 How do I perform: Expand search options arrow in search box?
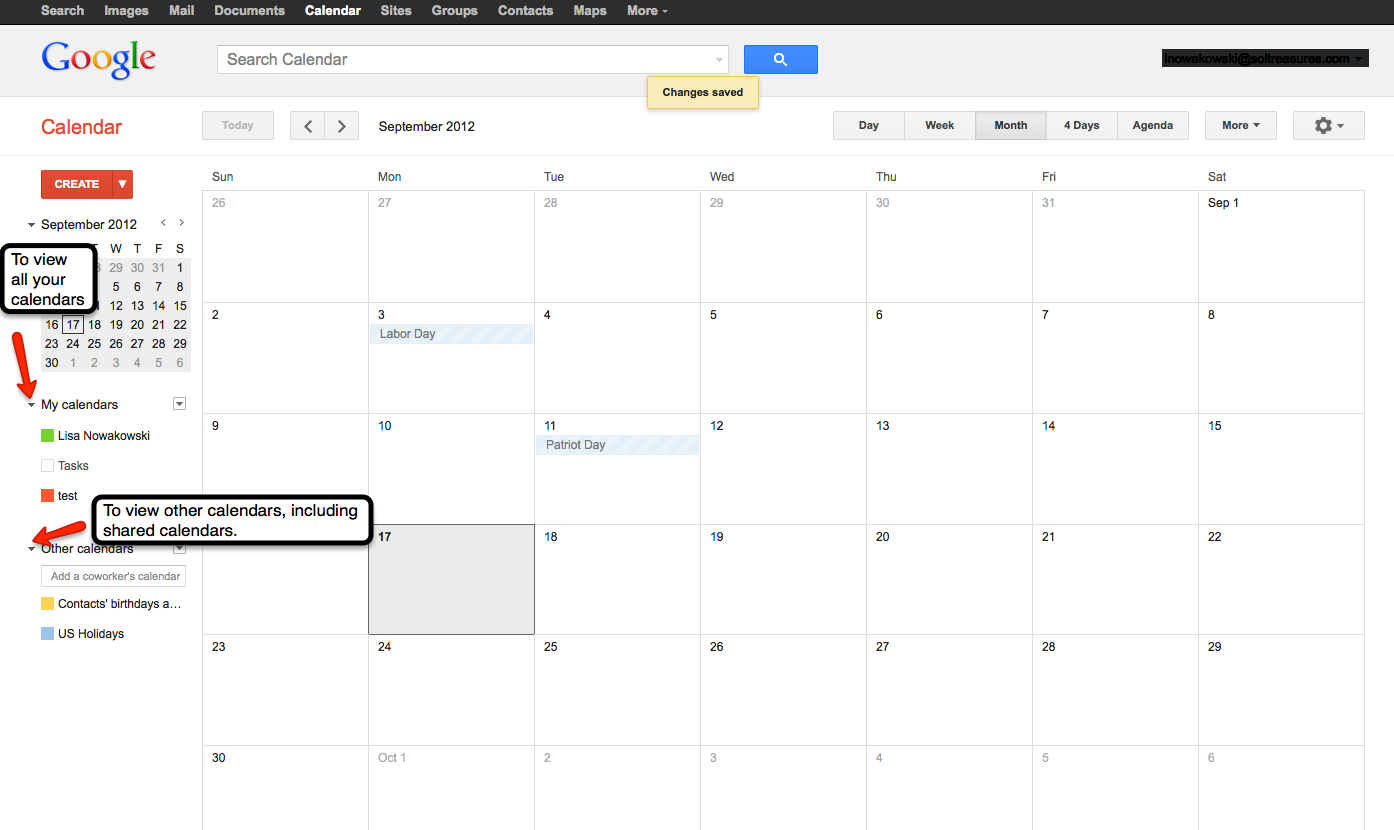[x=718, y=60]
